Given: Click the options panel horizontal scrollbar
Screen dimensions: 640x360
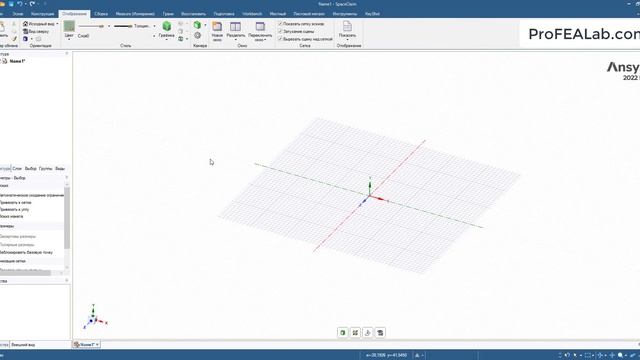Looking at the screenshot, I should tap(25, 273).
